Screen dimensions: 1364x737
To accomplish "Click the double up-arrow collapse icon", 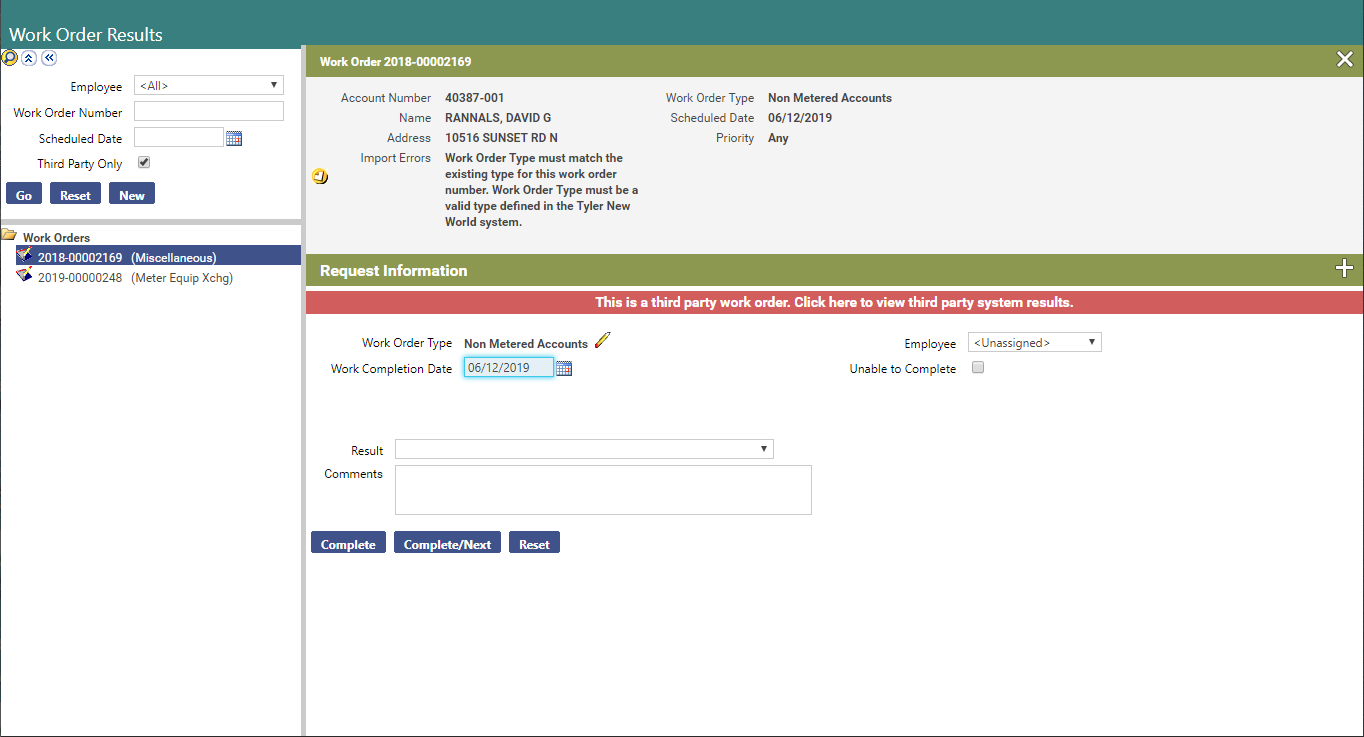I will point(29,58).
